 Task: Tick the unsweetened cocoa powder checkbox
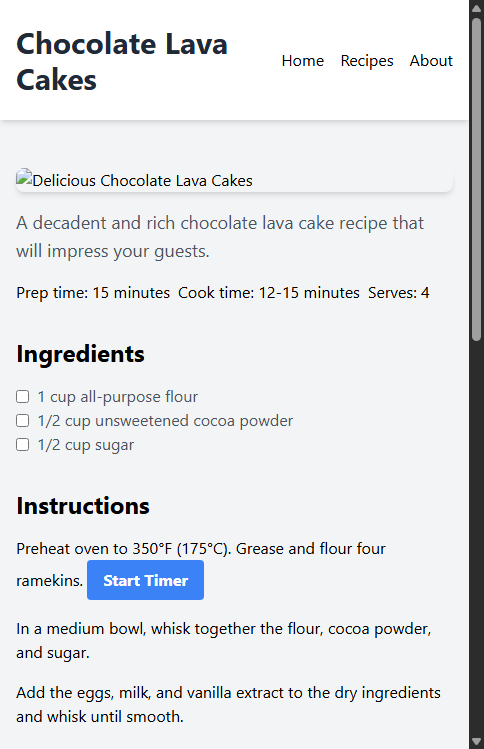tap(22, 420)
